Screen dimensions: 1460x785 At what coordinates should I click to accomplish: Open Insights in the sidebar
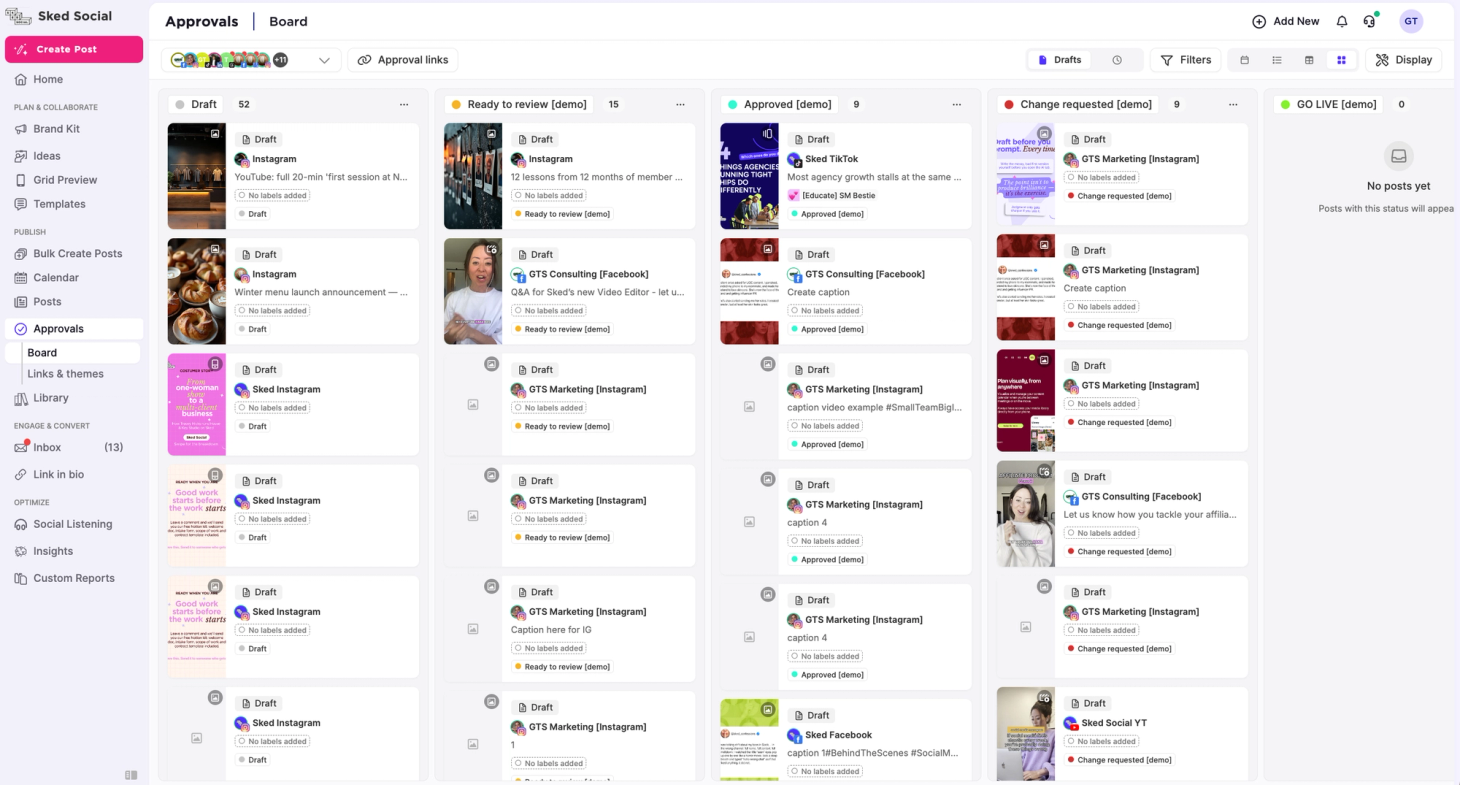click(x=53, y=551)
